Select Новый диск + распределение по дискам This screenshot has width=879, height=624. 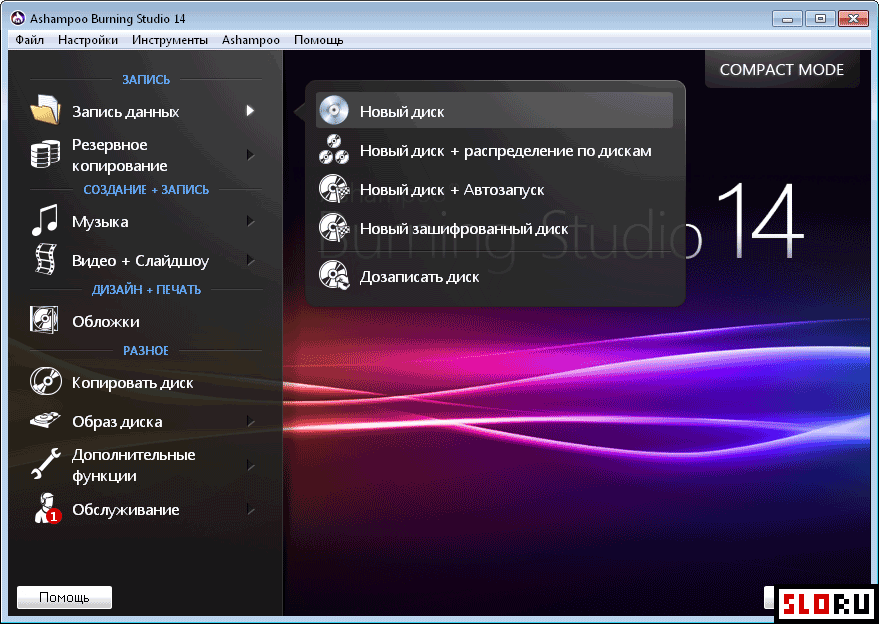pyautogui.click(x=494, y=150)
